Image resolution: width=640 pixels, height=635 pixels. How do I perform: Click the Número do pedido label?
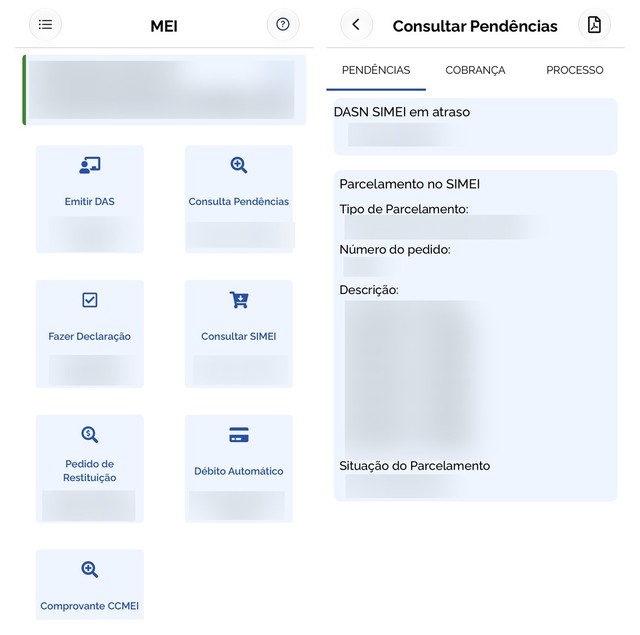pyautogui.click(x=395, y=250)
